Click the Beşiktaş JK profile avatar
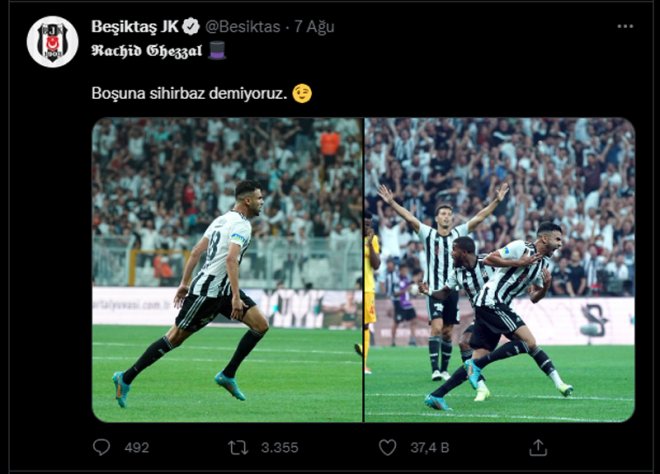Screen dimensions: 660x474 52,42
